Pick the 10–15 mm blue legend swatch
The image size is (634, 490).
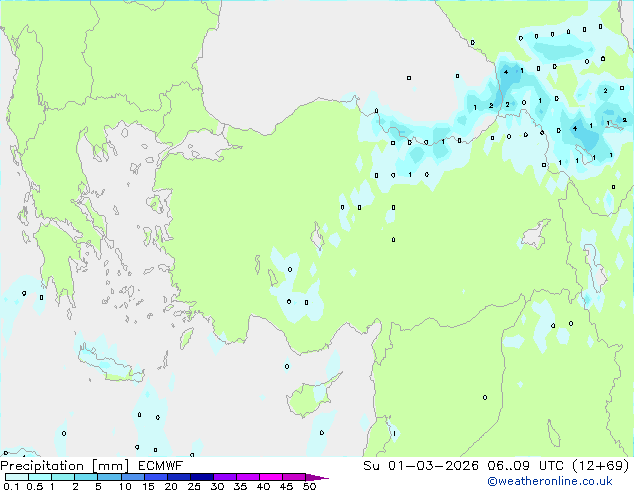132,477
